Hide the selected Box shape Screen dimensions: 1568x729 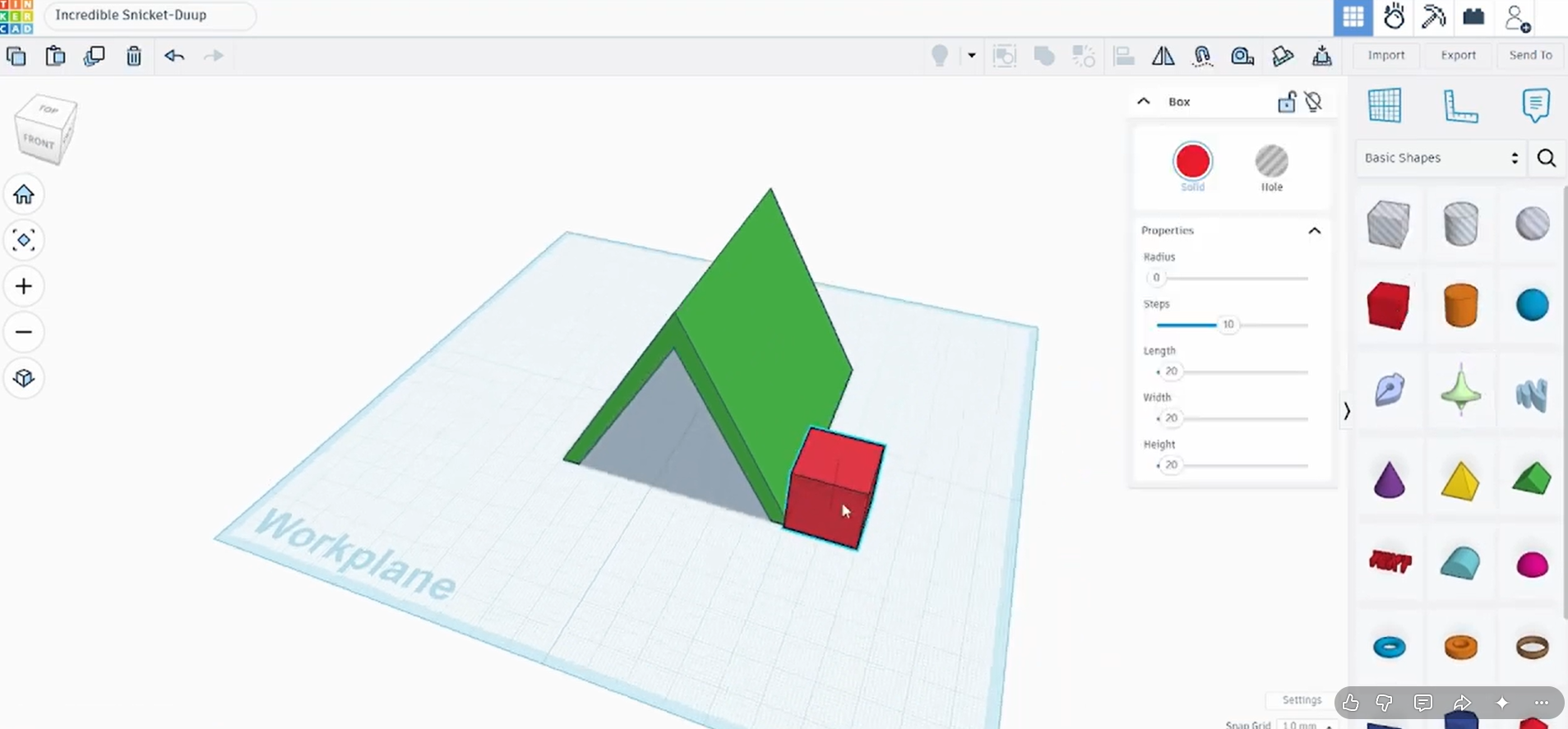1313,102
